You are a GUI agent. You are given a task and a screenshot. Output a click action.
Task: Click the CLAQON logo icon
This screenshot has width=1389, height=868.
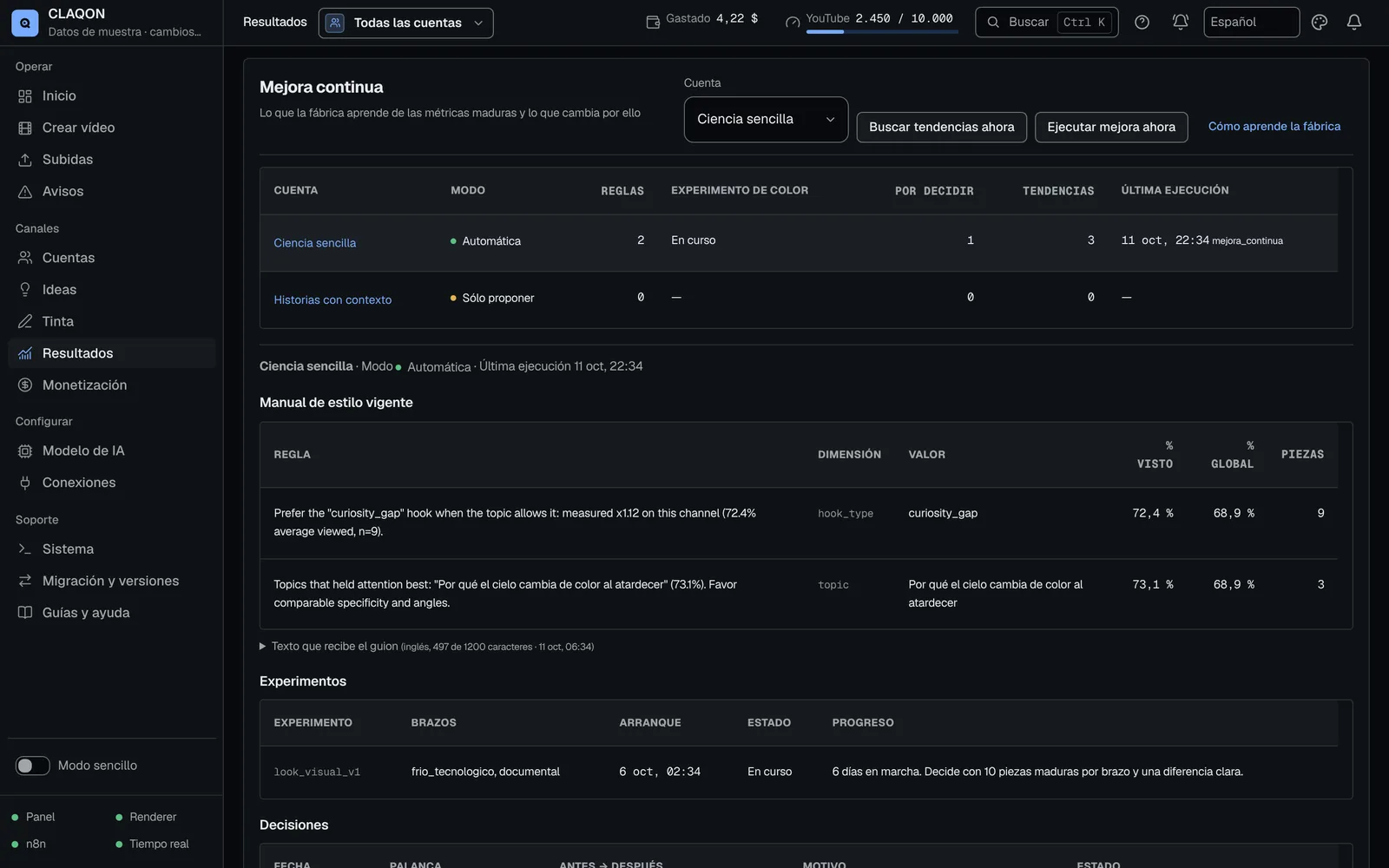point(24,23)
